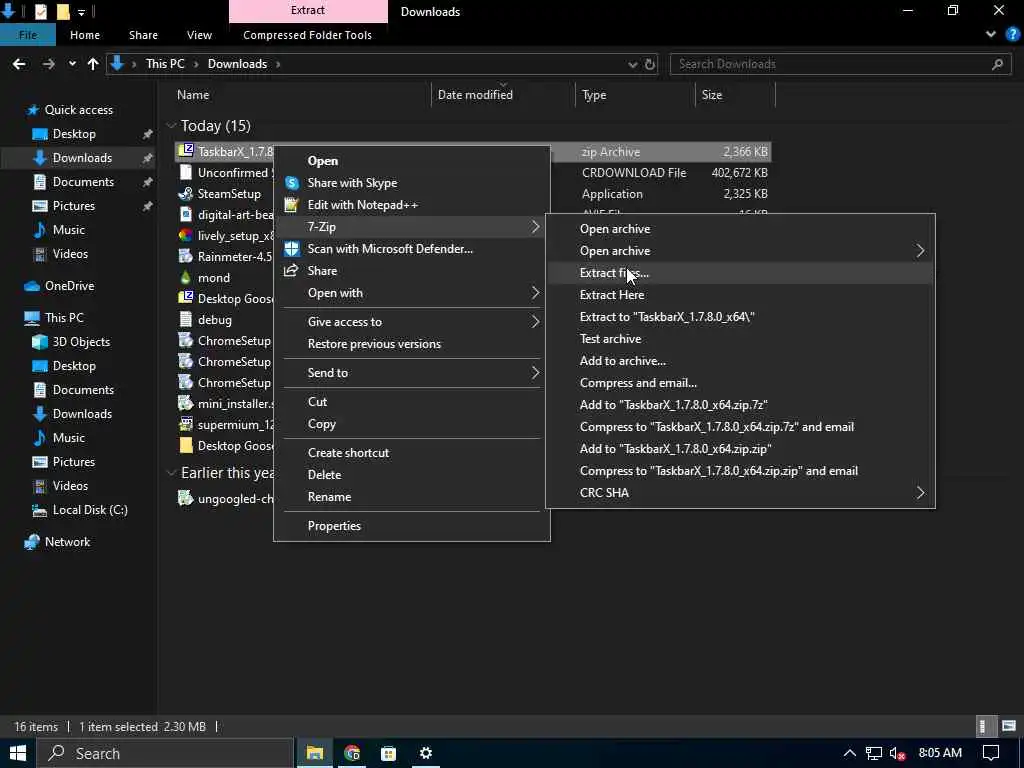The width and height of the screenshot is (1024, 768).
Task: Select the debug file
Action: [x=214, y=321]
